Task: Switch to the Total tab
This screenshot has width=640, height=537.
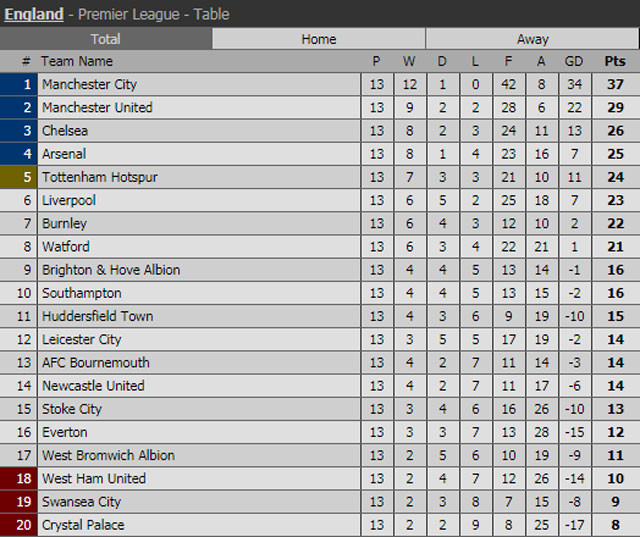Action: (106, 39)
